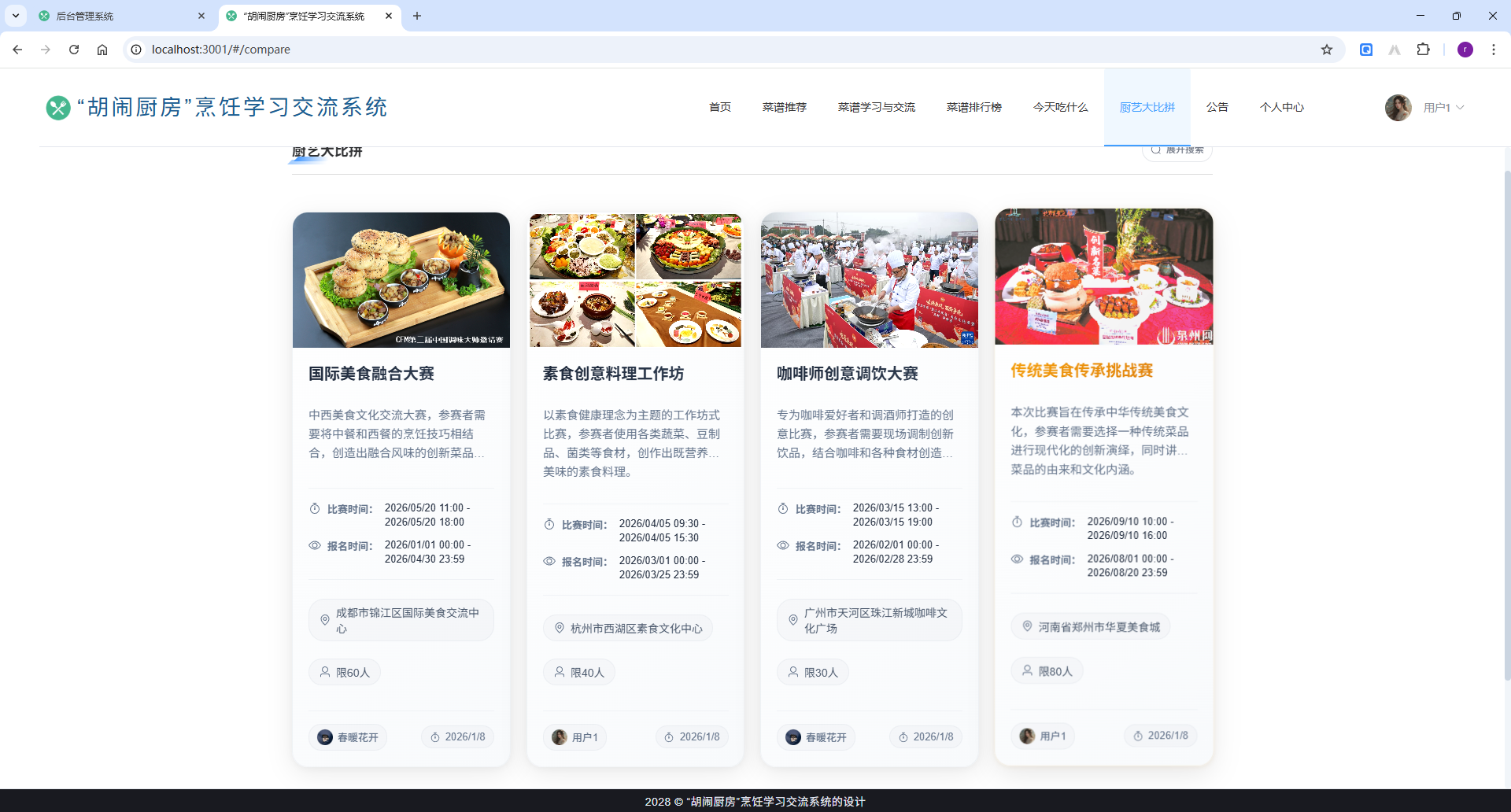Go to 个人中心 in the navigation
This screenshot has width=1511, height=812.
(x=1282, y=107)
